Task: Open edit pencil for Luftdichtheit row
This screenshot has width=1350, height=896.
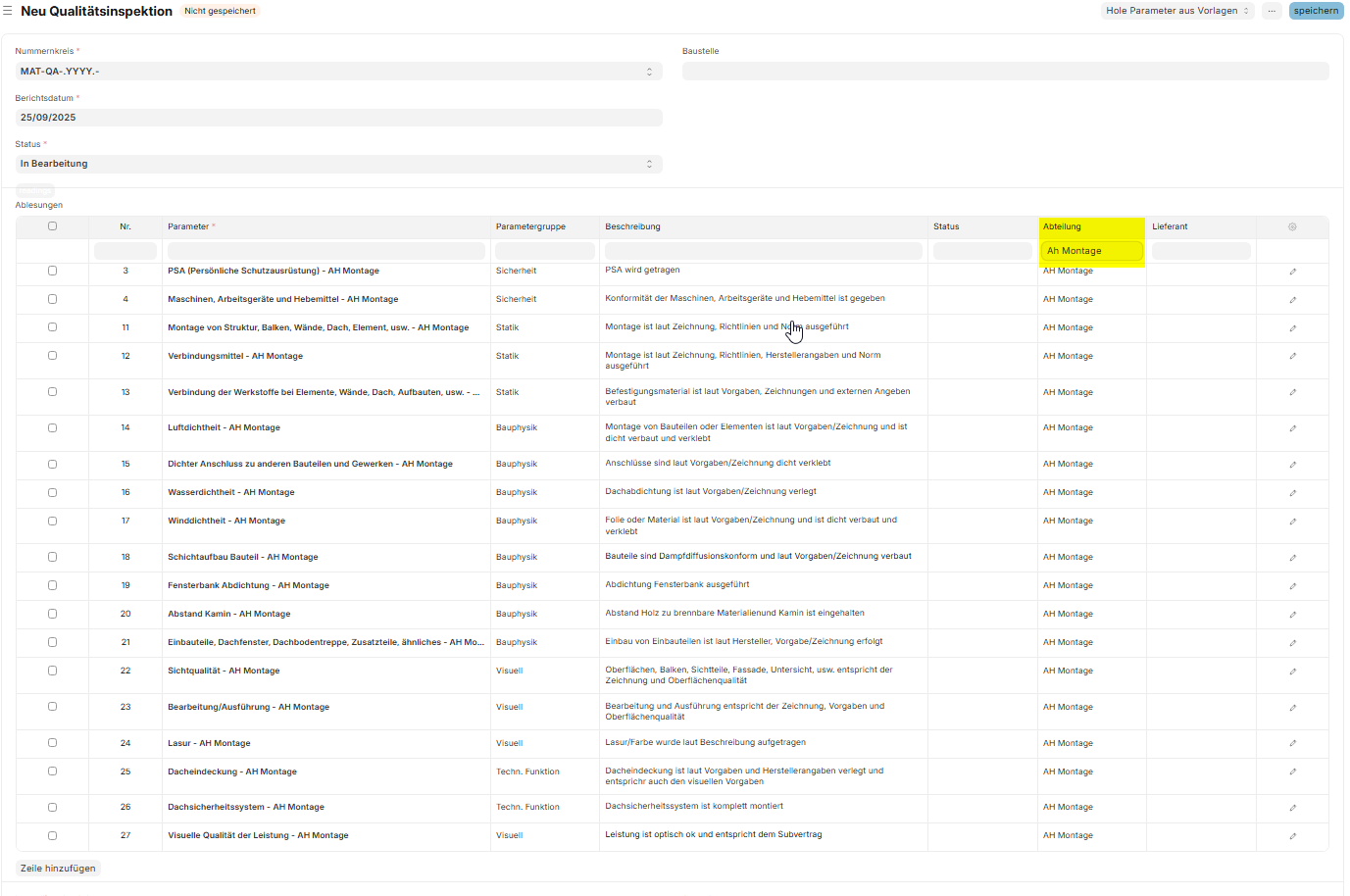Action: pos(1292,428)
